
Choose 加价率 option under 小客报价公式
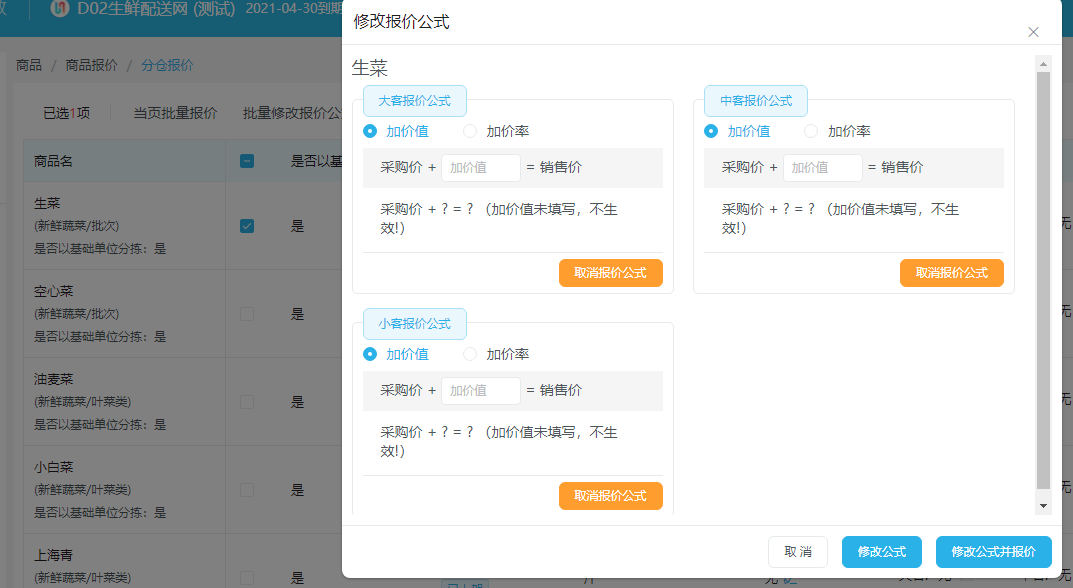coord(470,354)
